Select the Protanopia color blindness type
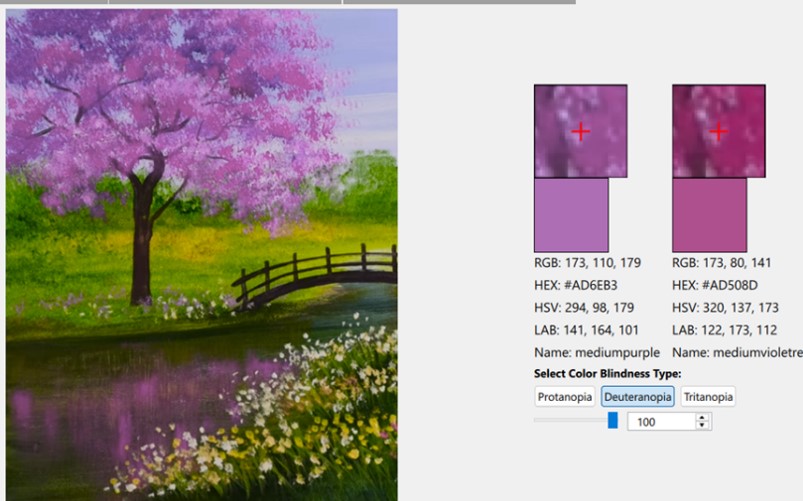This screenshot has width=803, height=501. 565,397
